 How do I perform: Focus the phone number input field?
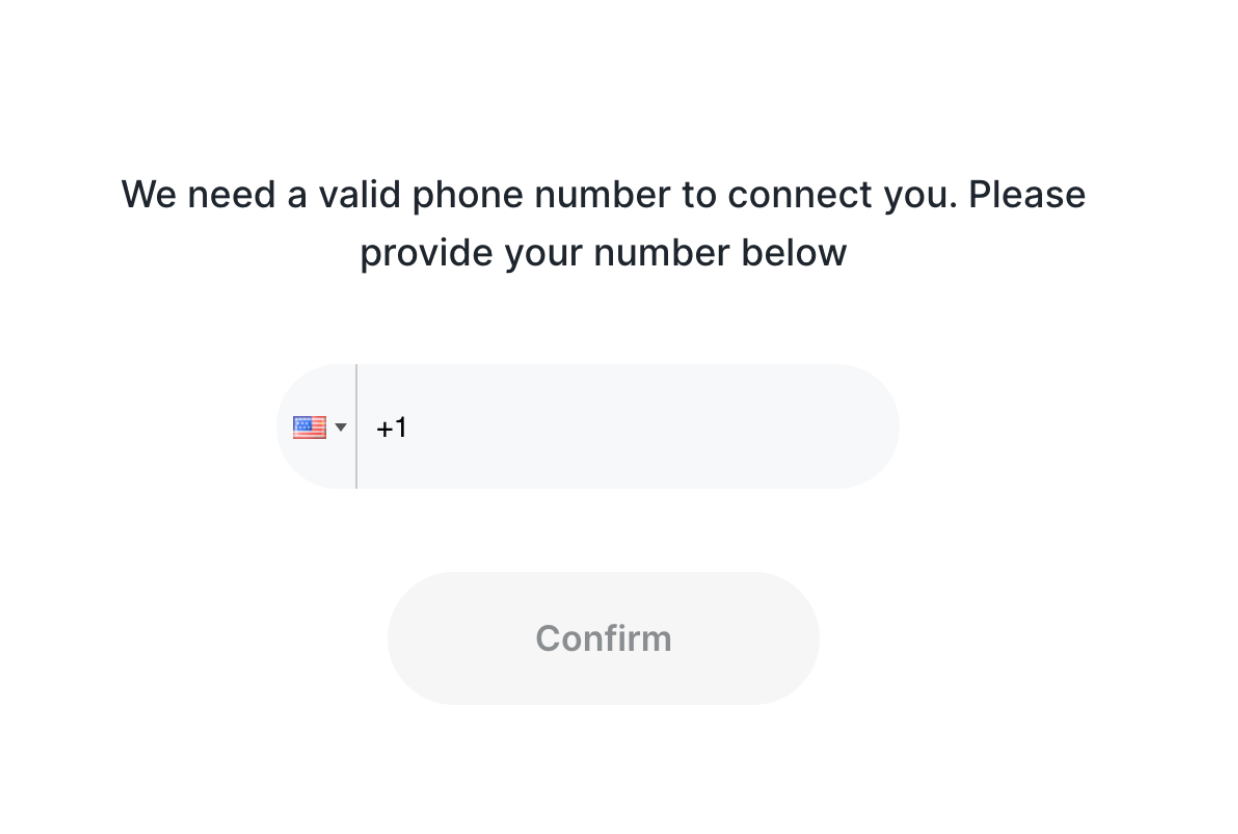(628, 427)
